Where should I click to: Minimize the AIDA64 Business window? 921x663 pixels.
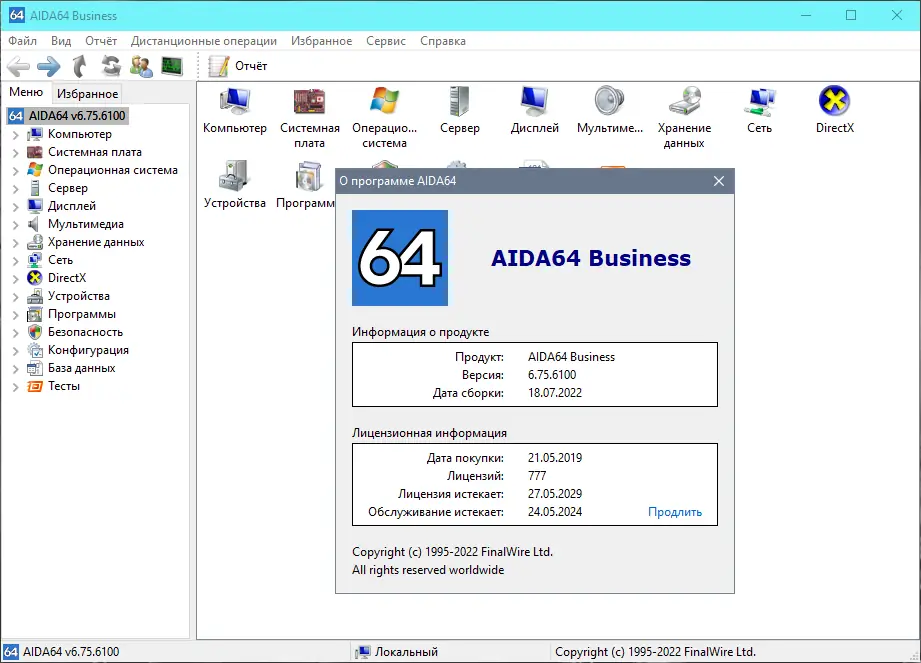point(806,15)
